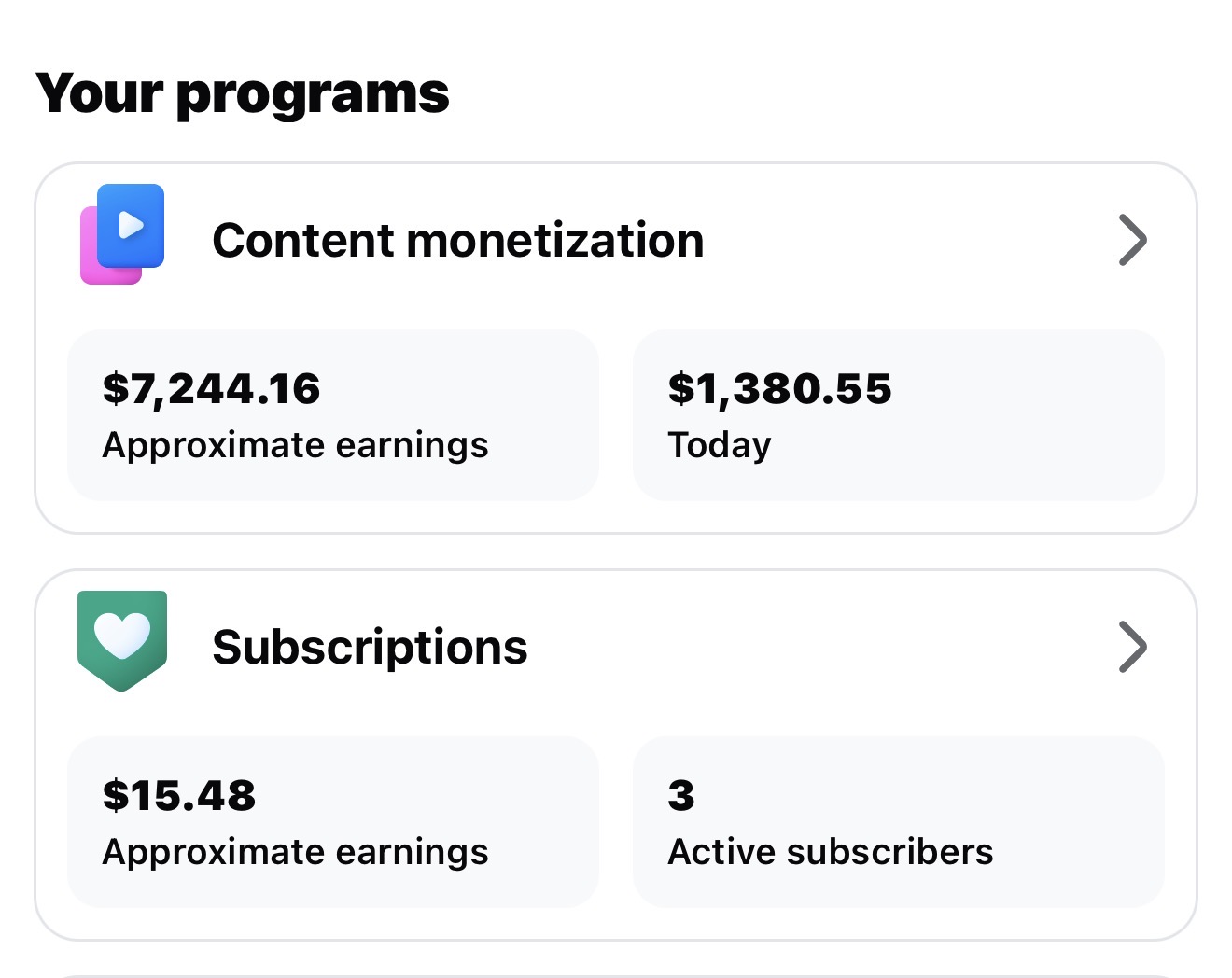Expand Subscriptions using its chevron arrow
The image size is (1232, 978).
(1132, 647)
